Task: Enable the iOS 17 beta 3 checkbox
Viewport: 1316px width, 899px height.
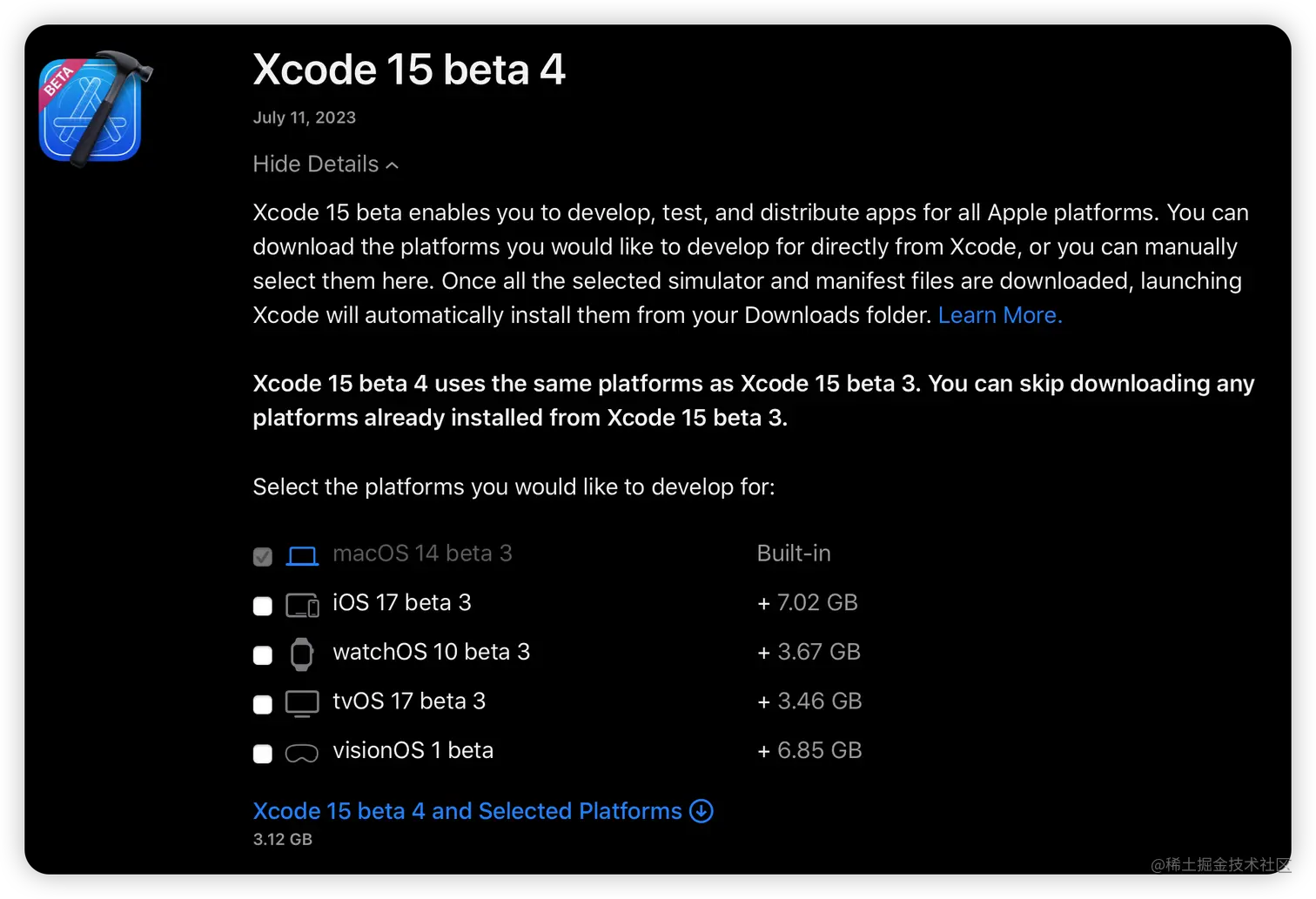Action: point(263,606)
